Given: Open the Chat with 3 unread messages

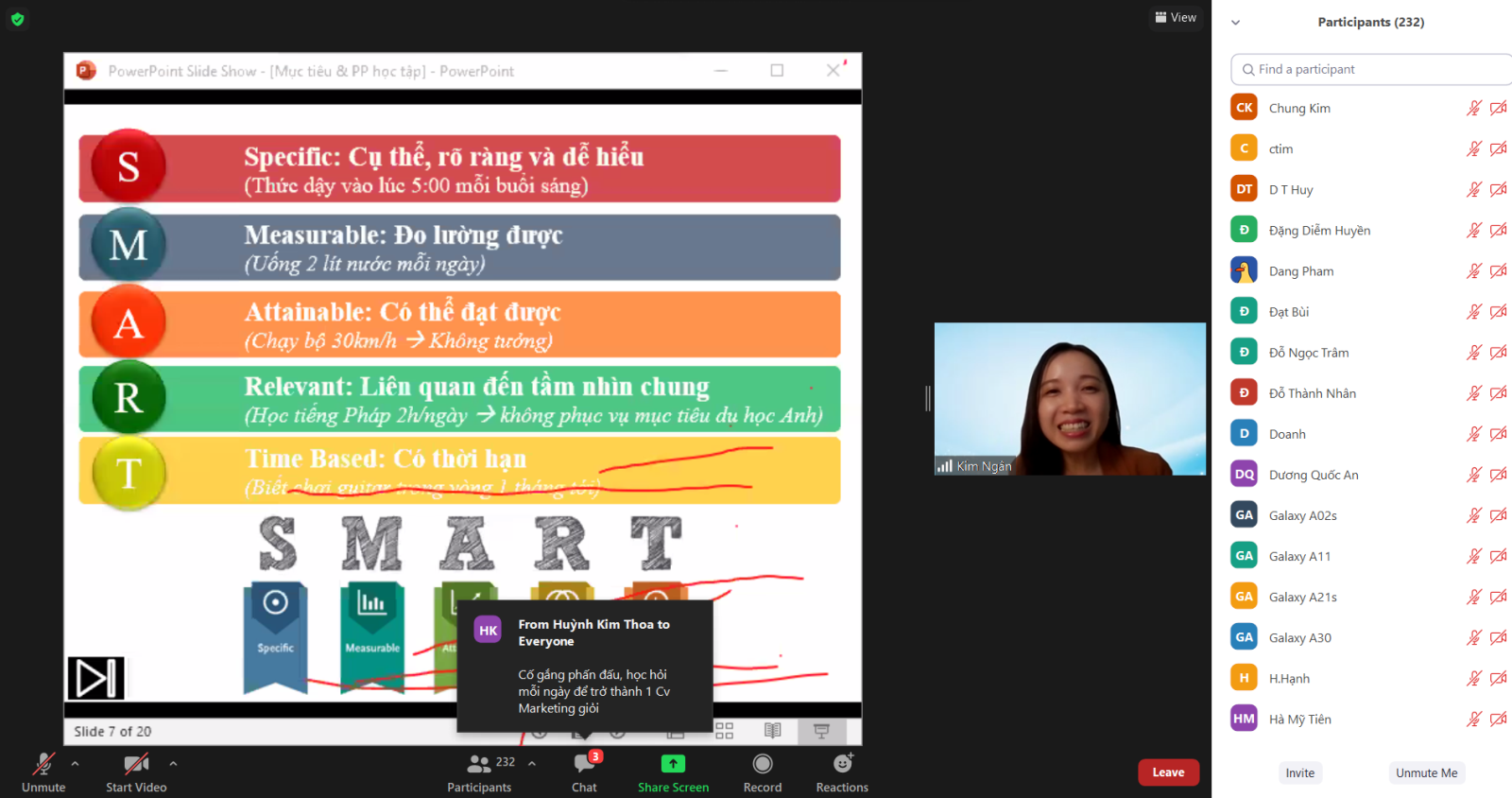Looking at the screenshot, I should tap(584, 764).
